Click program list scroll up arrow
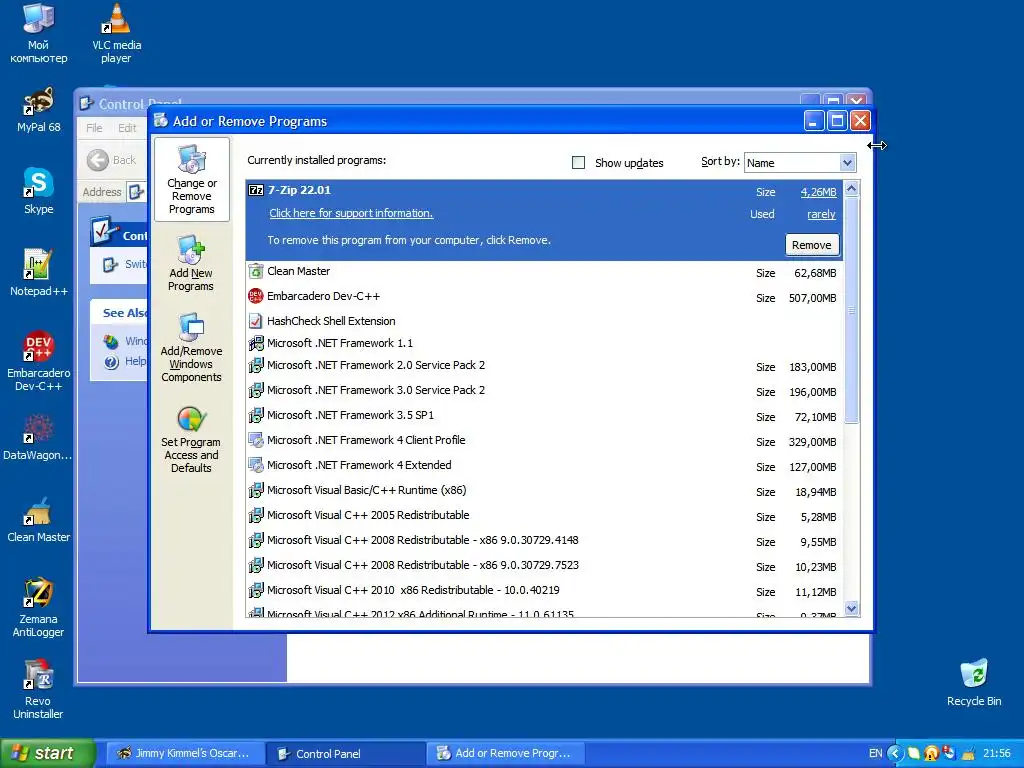This screenshot has width=1024, height=768. click(852, 189)
